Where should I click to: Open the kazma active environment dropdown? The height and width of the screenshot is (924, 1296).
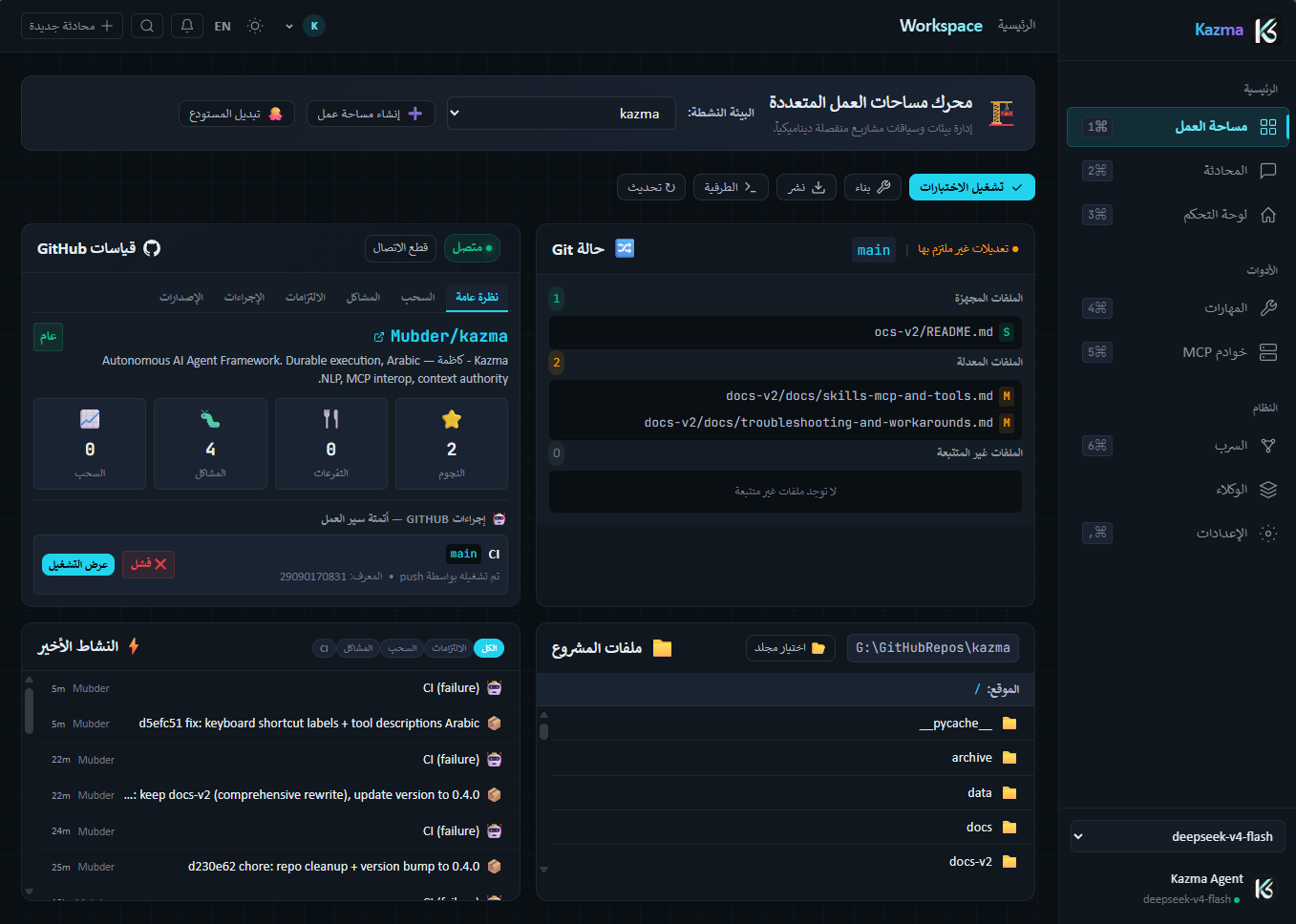tap(562, 113)
